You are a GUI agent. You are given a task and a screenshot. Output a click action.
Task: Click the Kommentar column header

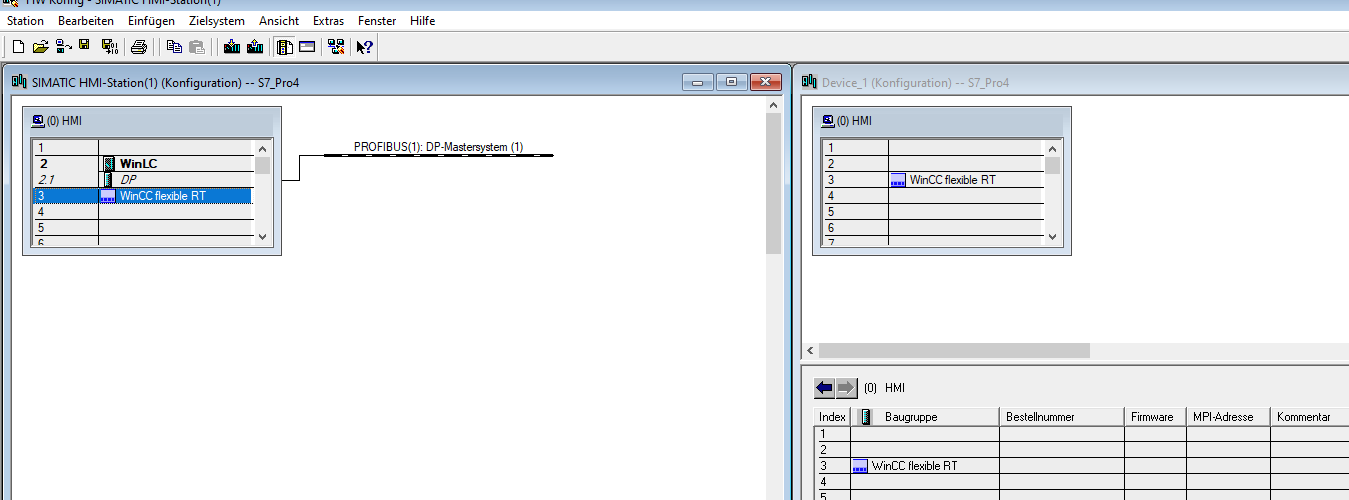click(x=1309, y=417)
